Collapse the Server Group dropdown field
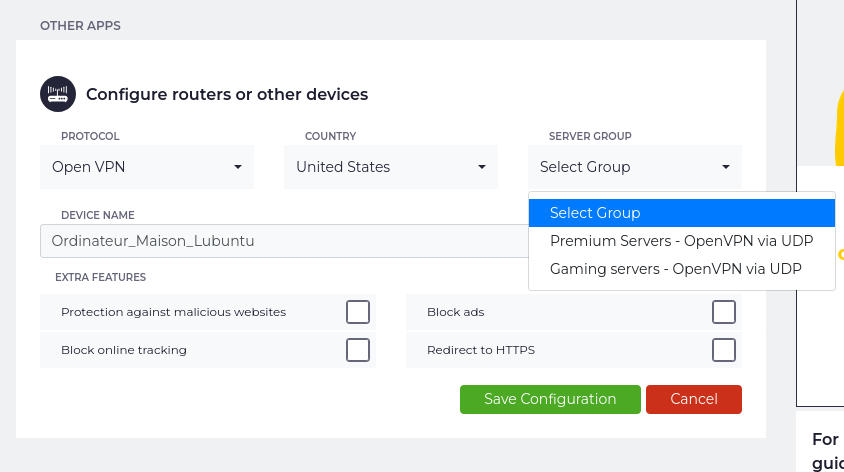Image resolution: width=844 pixels, height=472 pixels. tap(634, 167)
